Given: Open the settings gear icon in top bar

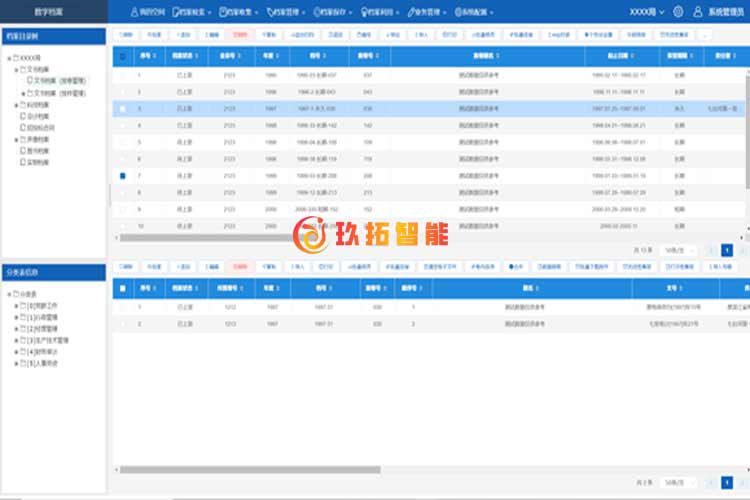Looking at the screenshot, I should [x=678, y=11].
